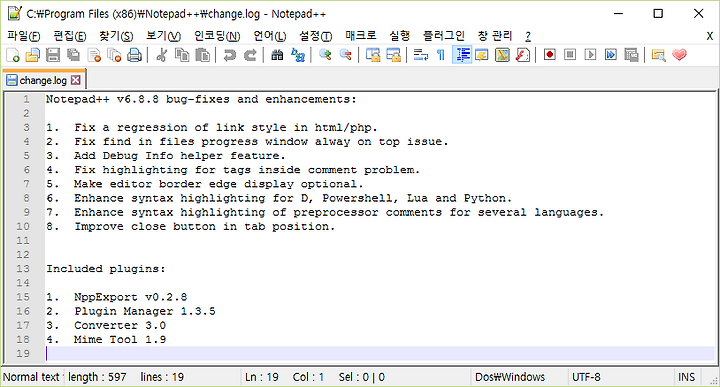Open the 창 관리 menu
720x387 pixels.
click(x=495, y=36)
